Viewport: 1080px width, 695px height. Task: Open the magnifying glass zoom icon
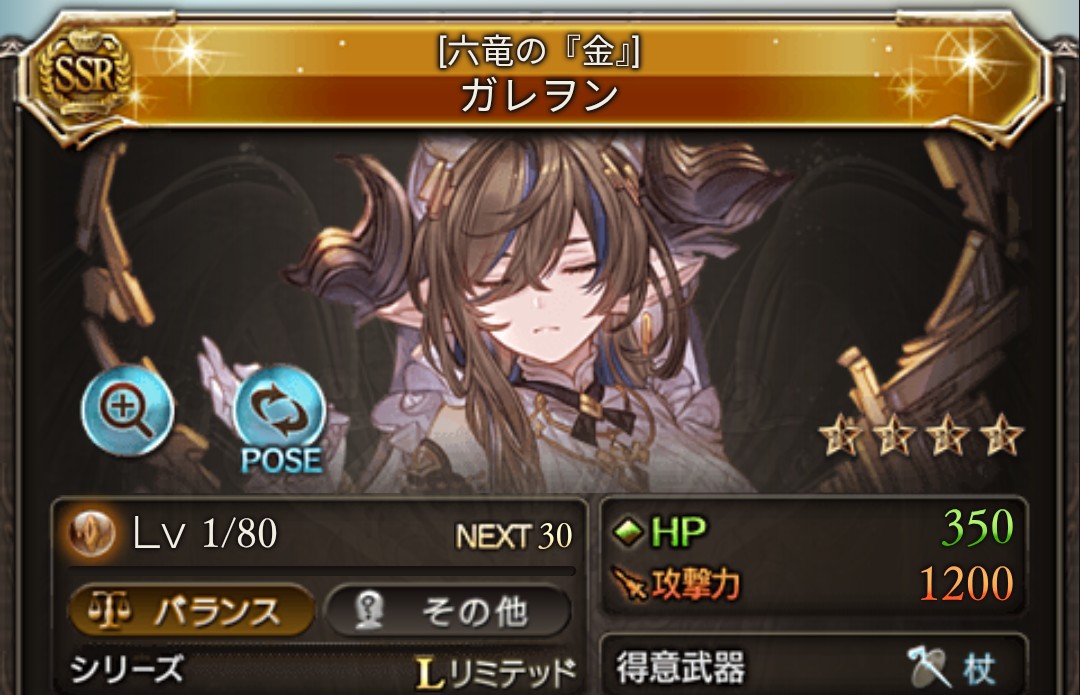[x=127, y=409]
